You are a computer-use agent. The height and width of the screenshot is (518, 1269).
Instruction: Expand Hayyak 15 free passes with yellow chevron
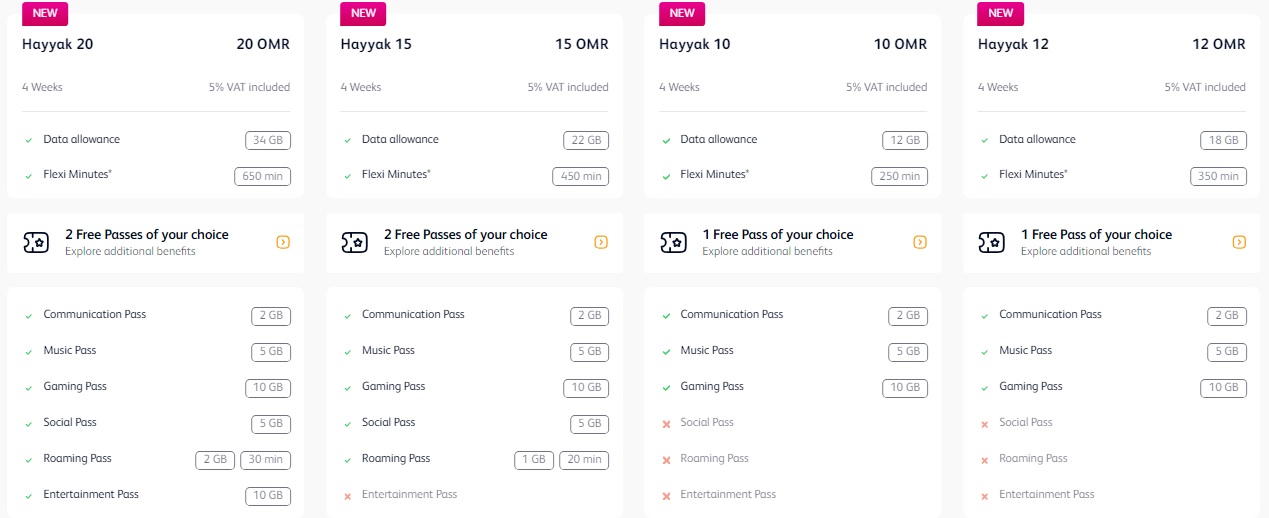pos(601,242)
